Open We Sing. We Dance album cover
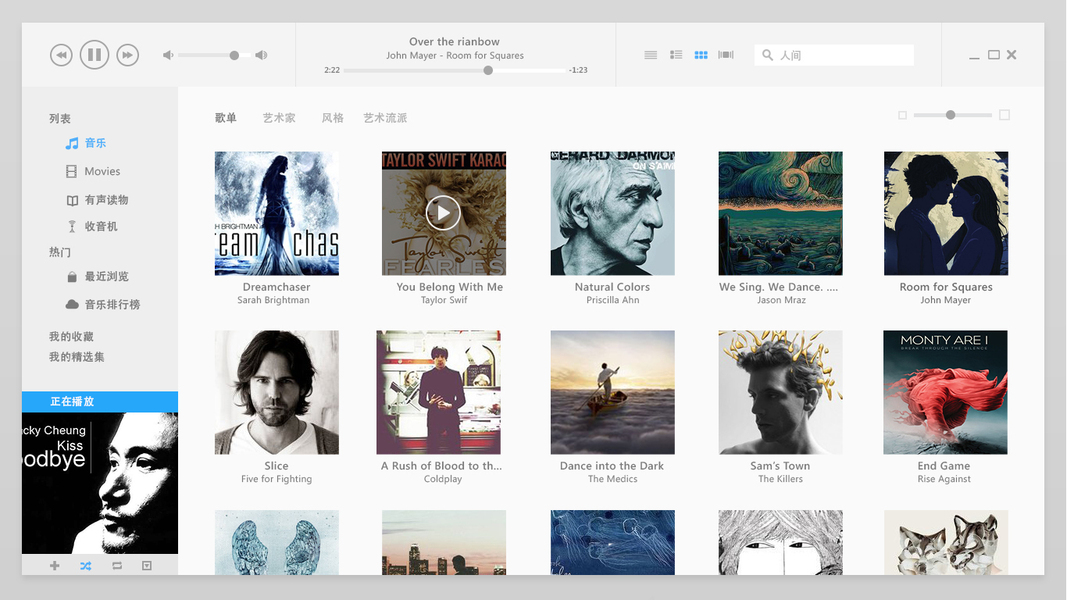The height and width of the screenshot is (600, 1067). [x=781, y=214]
